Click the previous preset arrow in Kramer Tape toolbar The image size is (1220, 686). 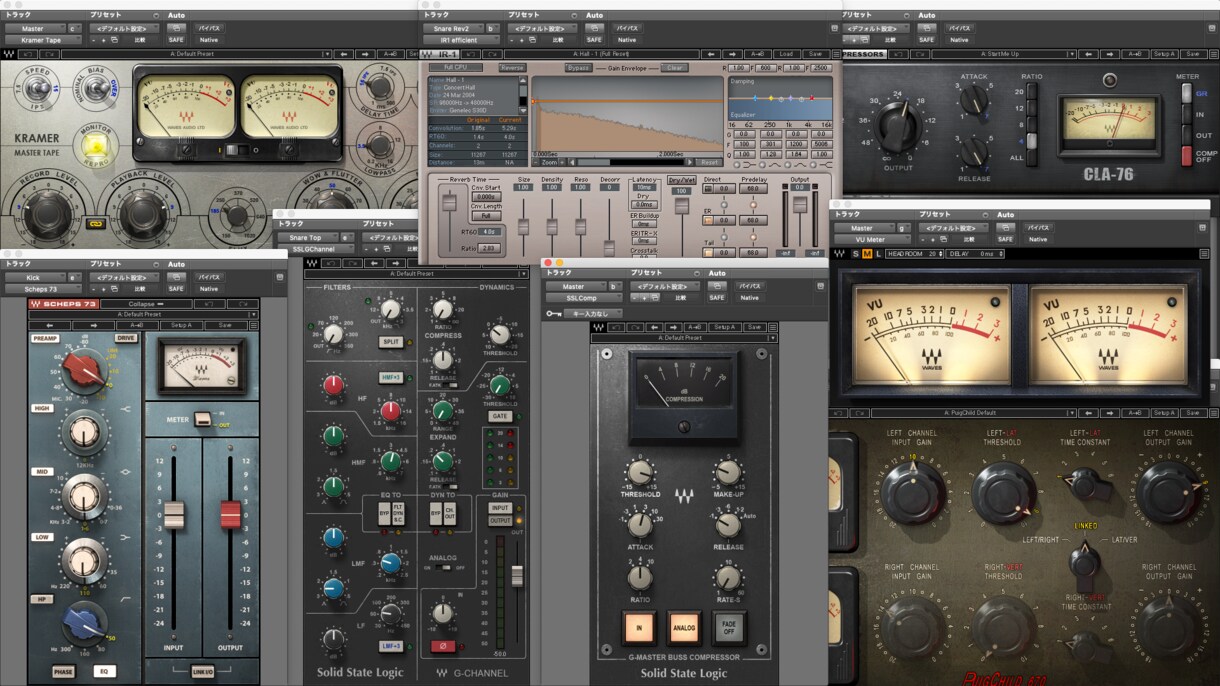click(343, 54)
